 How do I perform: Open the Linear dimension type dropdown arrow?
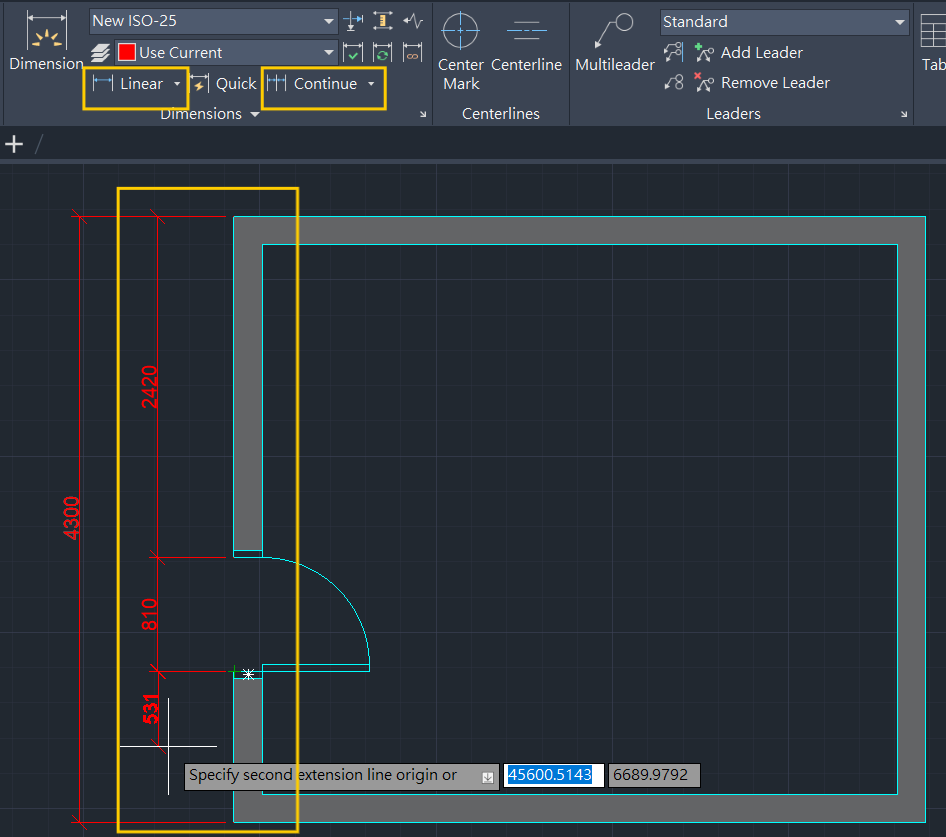(178, 84)
